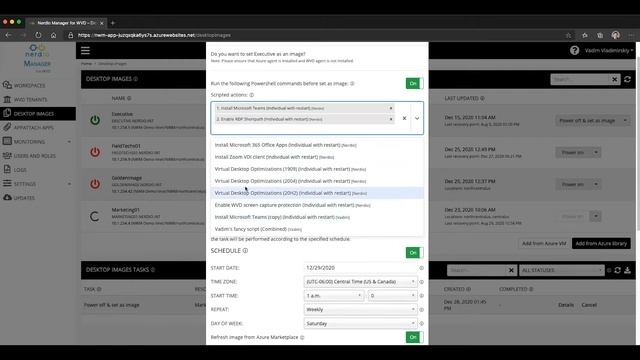Screen dimensions: 640x360
Task: Click the loading spinner icon for Marketing01
Action: [x=95, y=216]
